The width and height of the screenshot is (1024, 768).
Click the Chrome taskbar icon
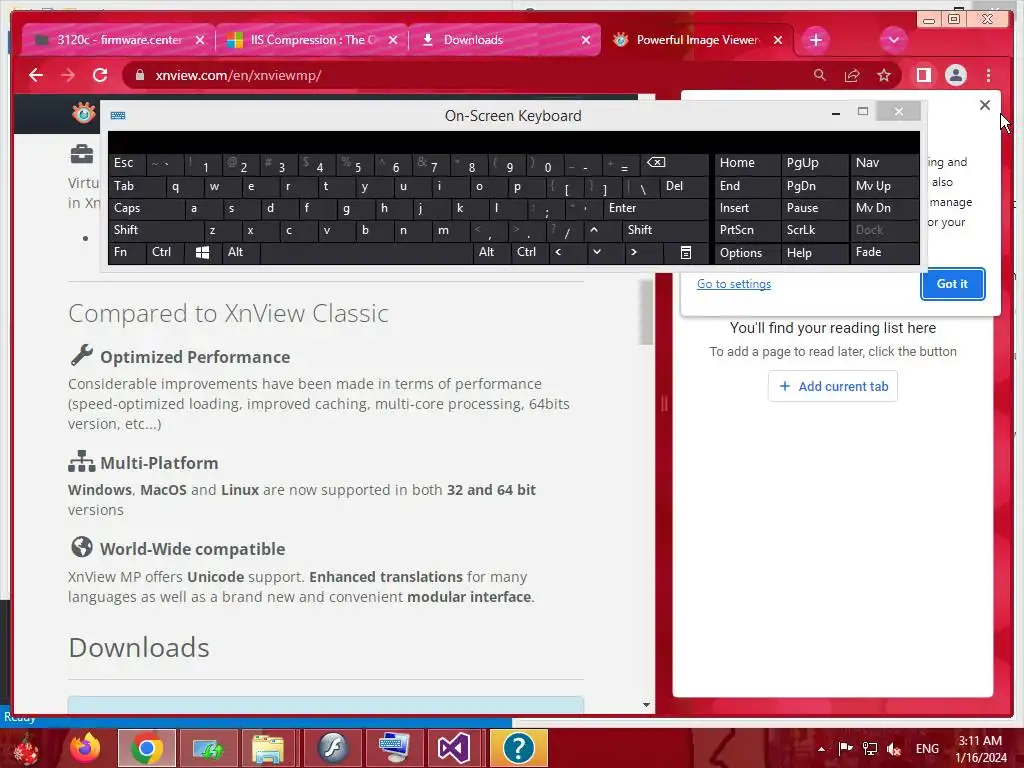coord(146,748)
